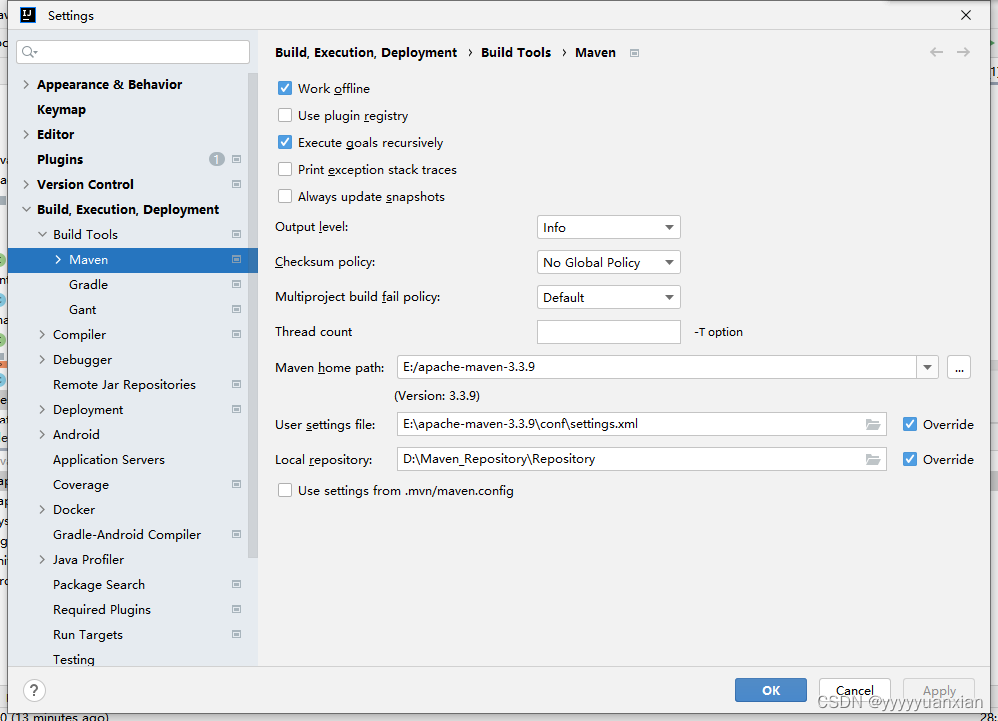Open Multiproject build fail policy dropdown
Image resolution: width=998 pixels, height=721 pixels.
click(608, 297)
